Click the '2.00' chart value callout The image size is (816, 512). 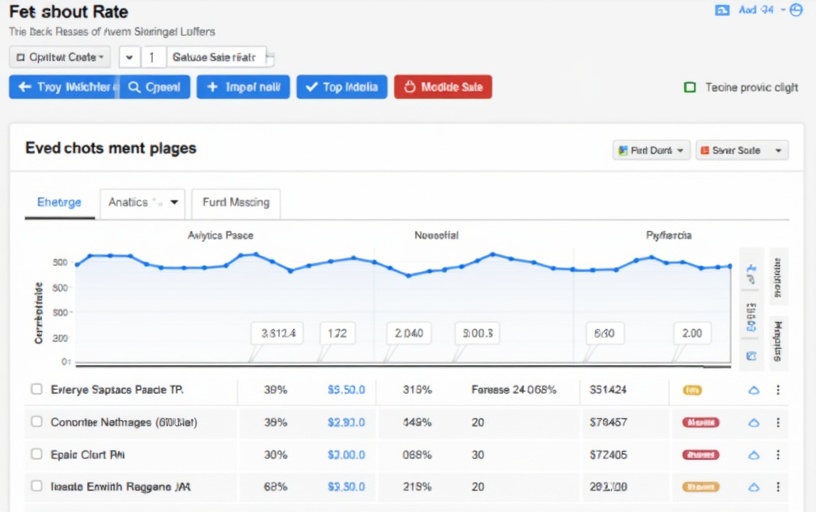692,333
